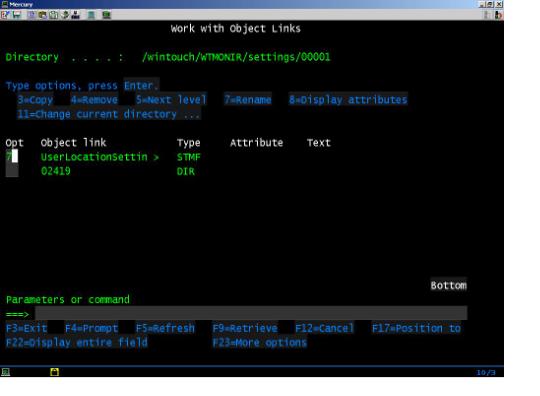
Task: Click the green arrow toolbar icon
Action: pos(65,15)
